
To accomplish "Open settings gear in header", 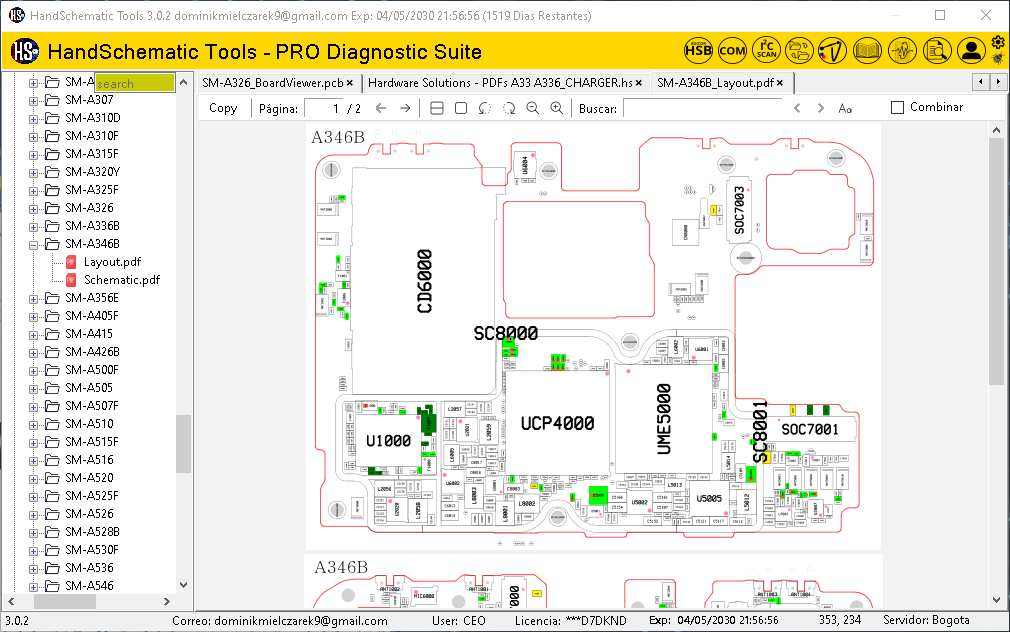I will click(x=998, y=43).
